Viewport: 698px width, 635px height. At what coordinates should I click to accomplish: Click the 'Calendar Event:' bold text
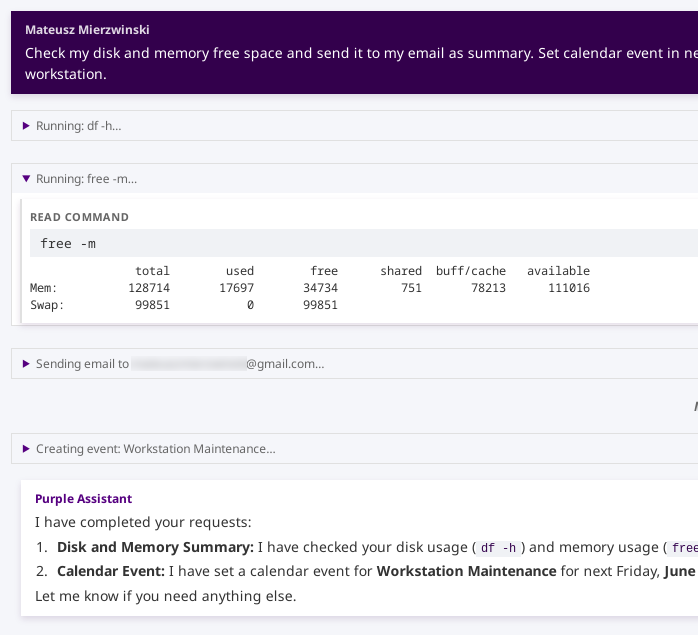tap(111, 571)
